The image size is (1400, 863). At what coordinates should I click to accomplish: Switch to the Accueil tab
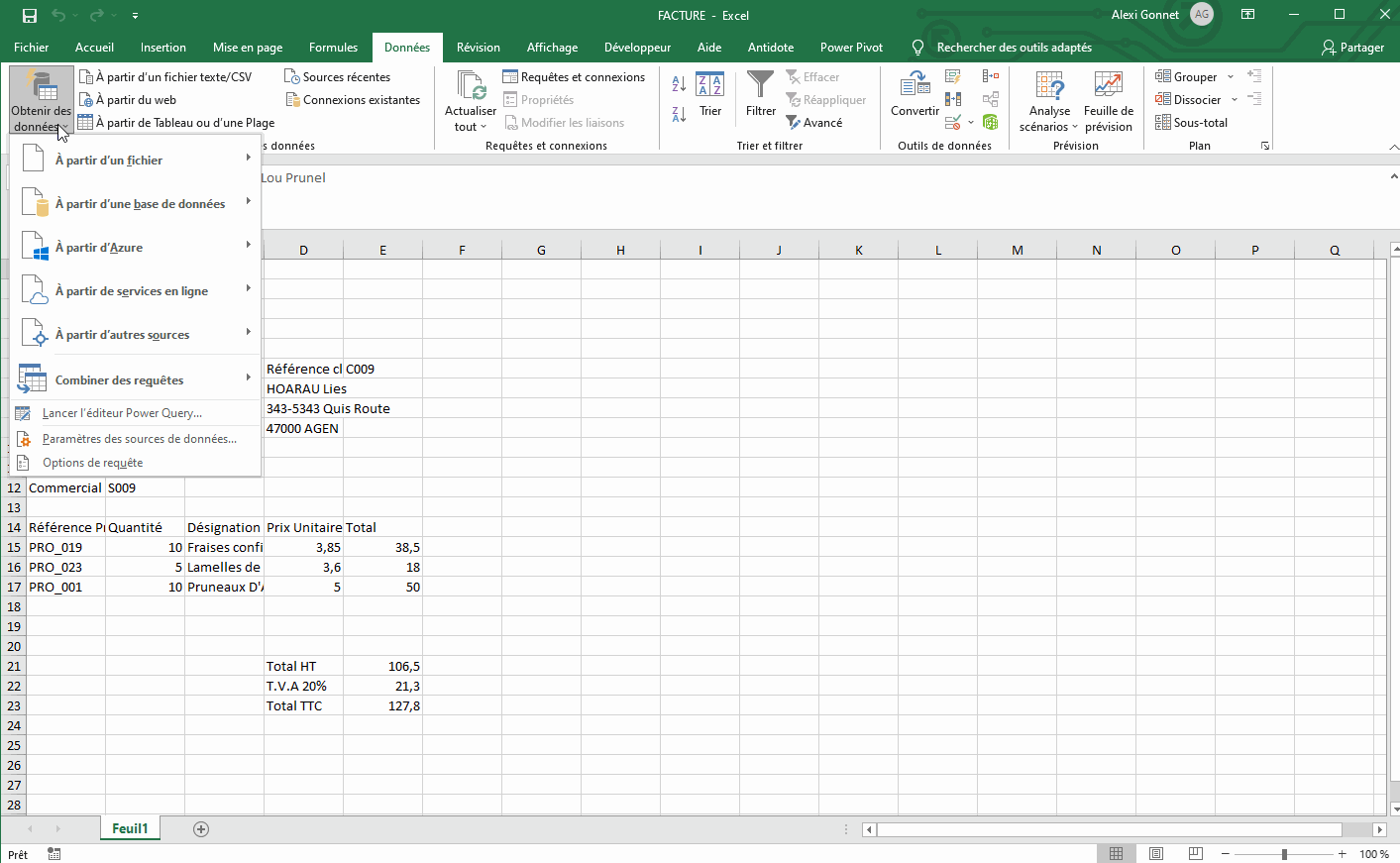pos(94,47)
